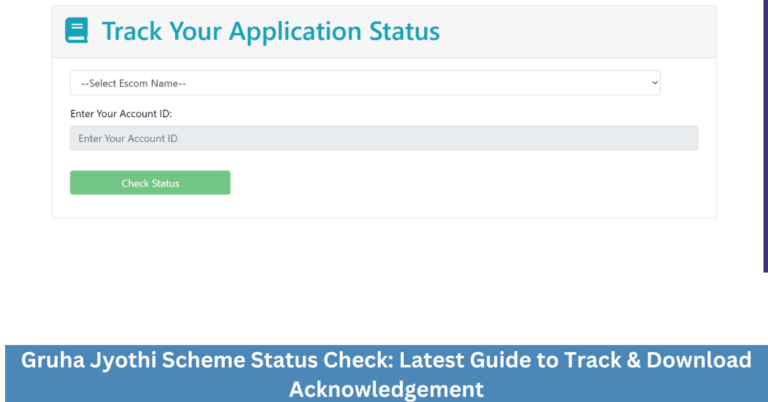Image resolution: width=768 pixels, height=402 pixels.
Task: Click the Track Your Application Status heading
Action: pyautogui.click(x=270, y=31)
